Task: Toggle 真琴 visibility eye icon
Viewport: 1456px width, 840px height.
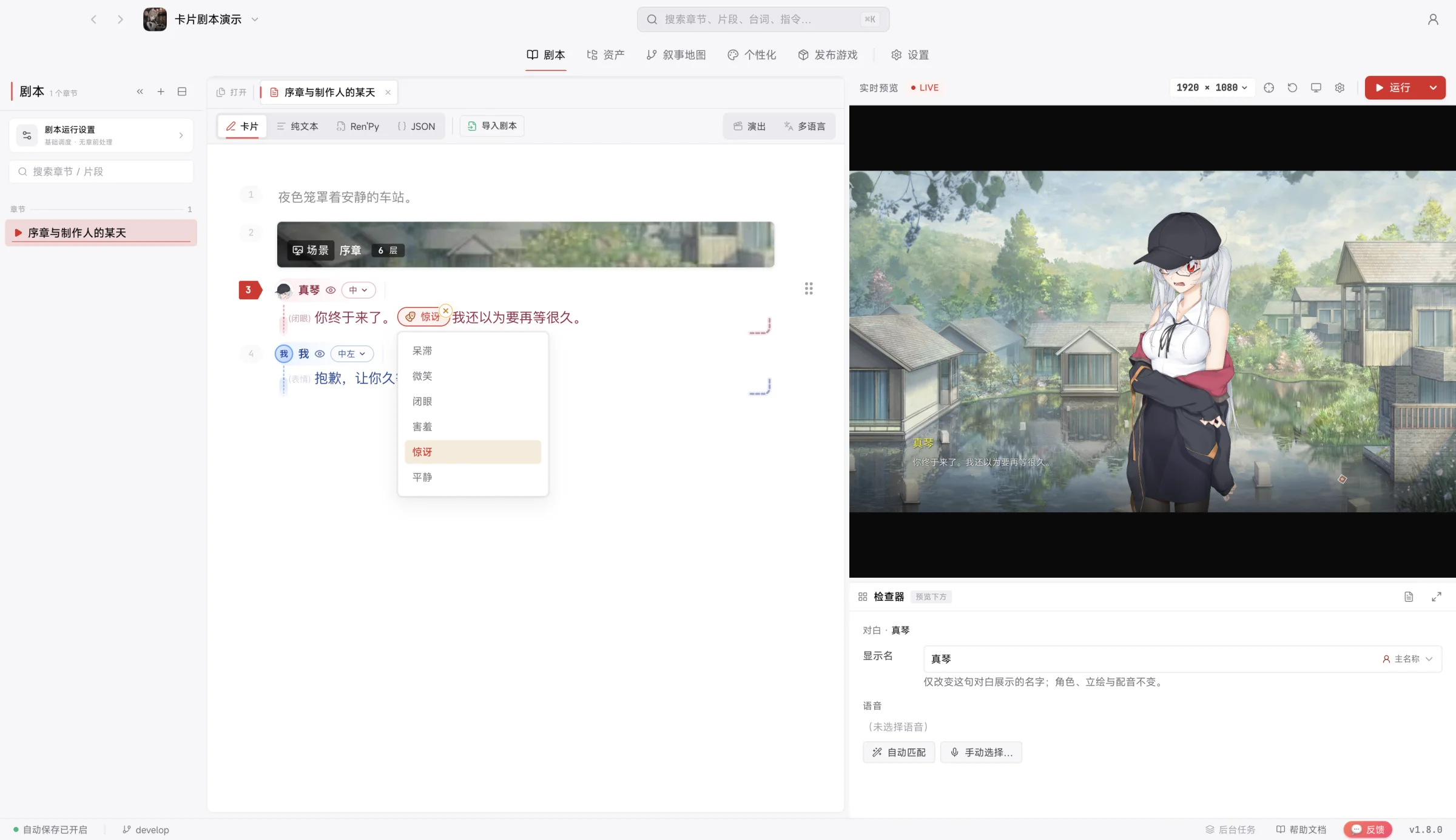Action: coord(331,290)
